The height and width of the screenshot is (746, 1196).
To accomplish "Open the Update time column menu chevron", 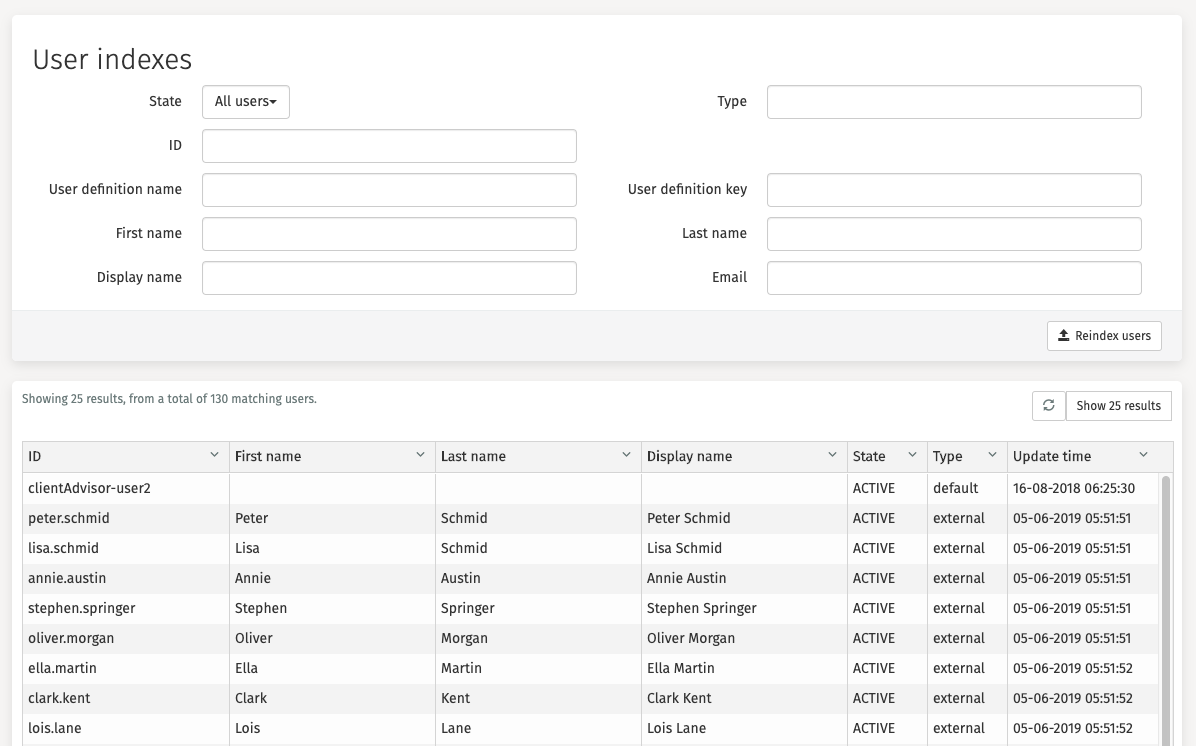I will click(1144, 455).
